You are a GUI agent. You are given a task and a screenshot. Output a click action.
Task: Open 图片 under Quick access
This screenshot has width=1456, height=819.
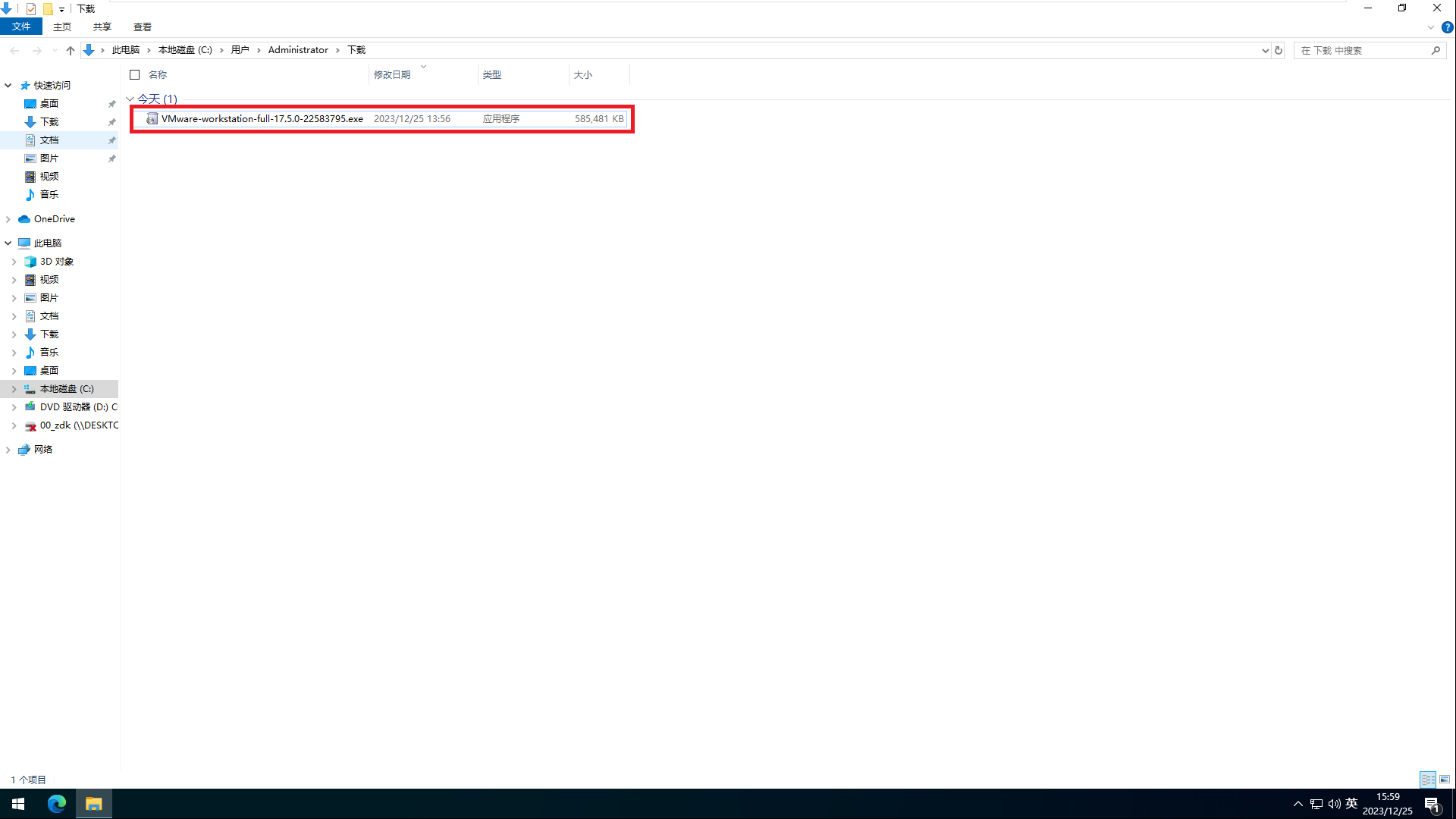tap(49, 158)
